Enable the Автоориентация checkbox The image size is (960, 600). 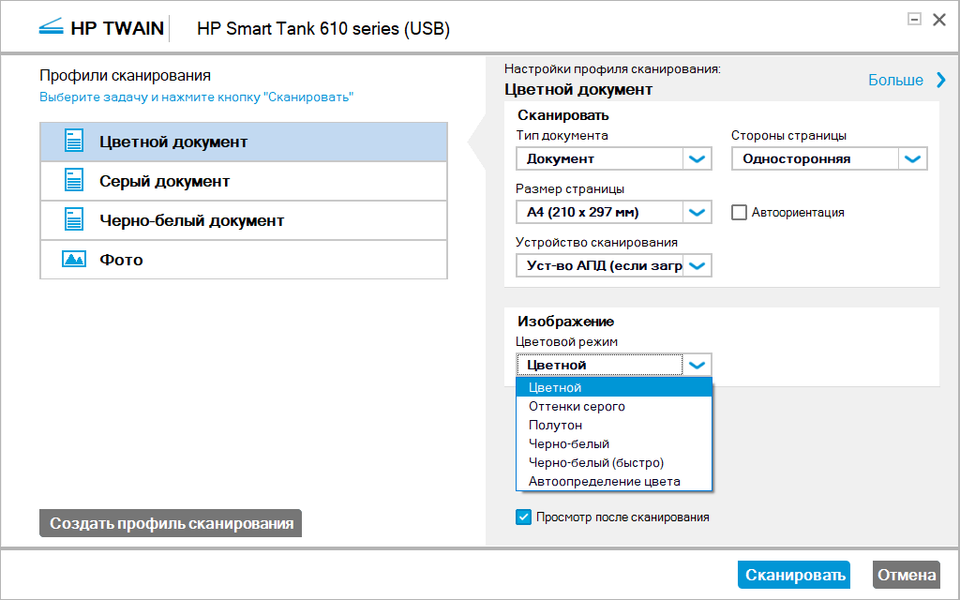[x=739, y=212]
